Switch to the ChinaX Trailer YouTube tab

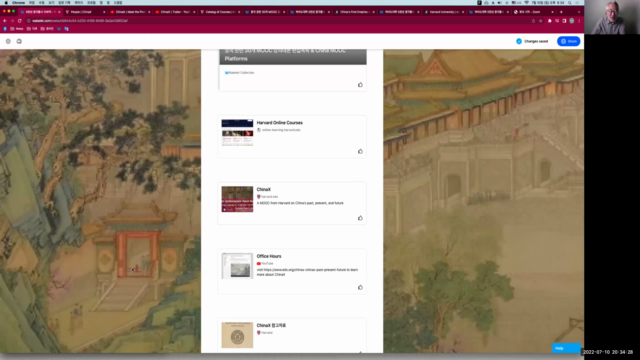[x=175, y=12]
